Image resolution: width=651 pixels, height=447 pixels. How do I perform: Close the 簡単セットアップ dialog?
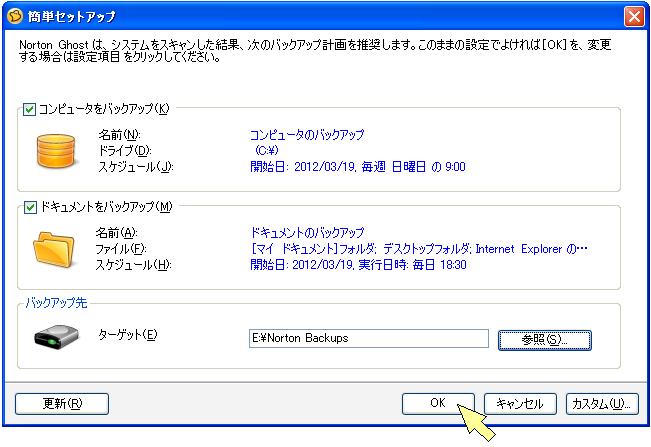(634, 17)
